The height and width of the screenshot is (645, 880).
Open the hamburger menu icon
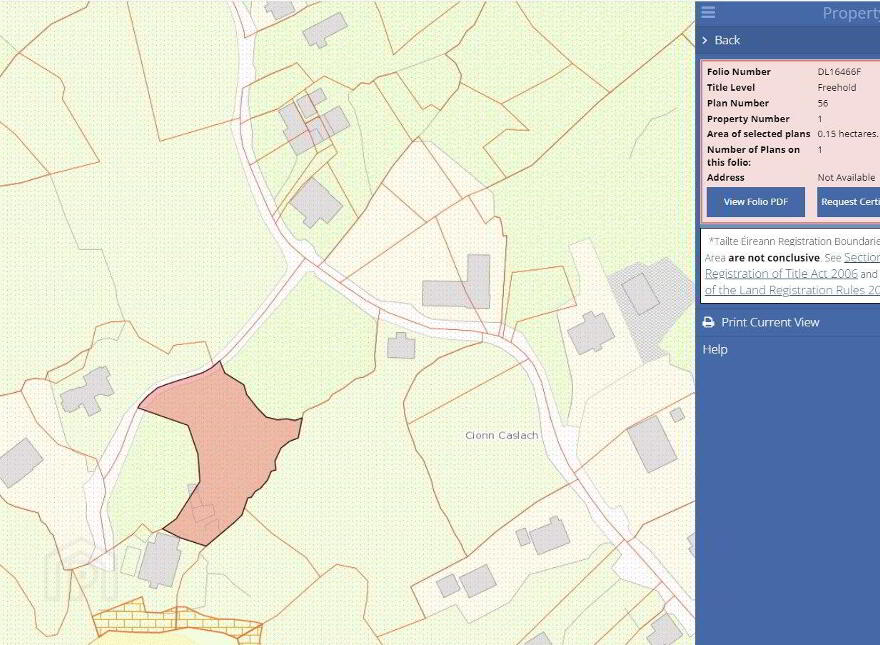point(708,12)
